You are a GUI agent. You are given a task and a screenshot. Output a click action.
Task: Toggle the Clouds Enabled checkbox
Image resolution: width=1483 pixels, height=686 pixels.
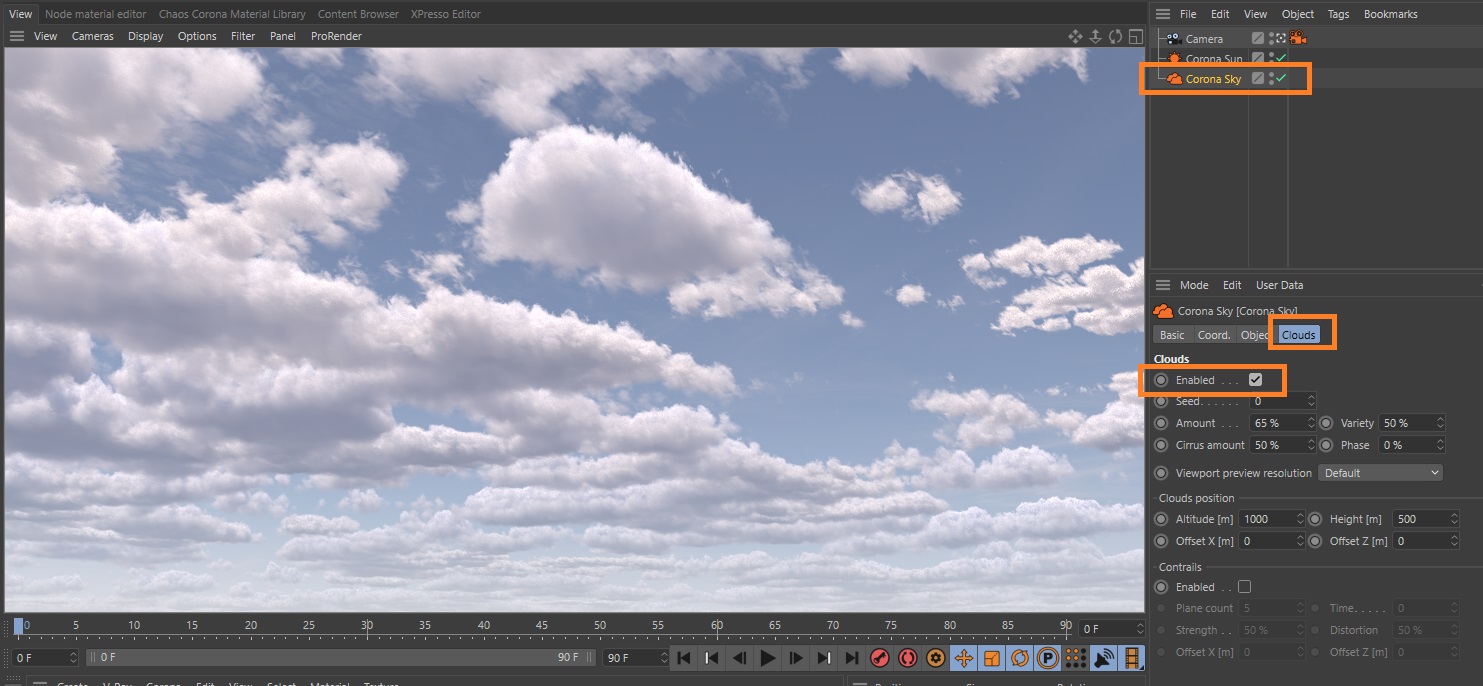pyautogui.click(x=1256, y=379)
